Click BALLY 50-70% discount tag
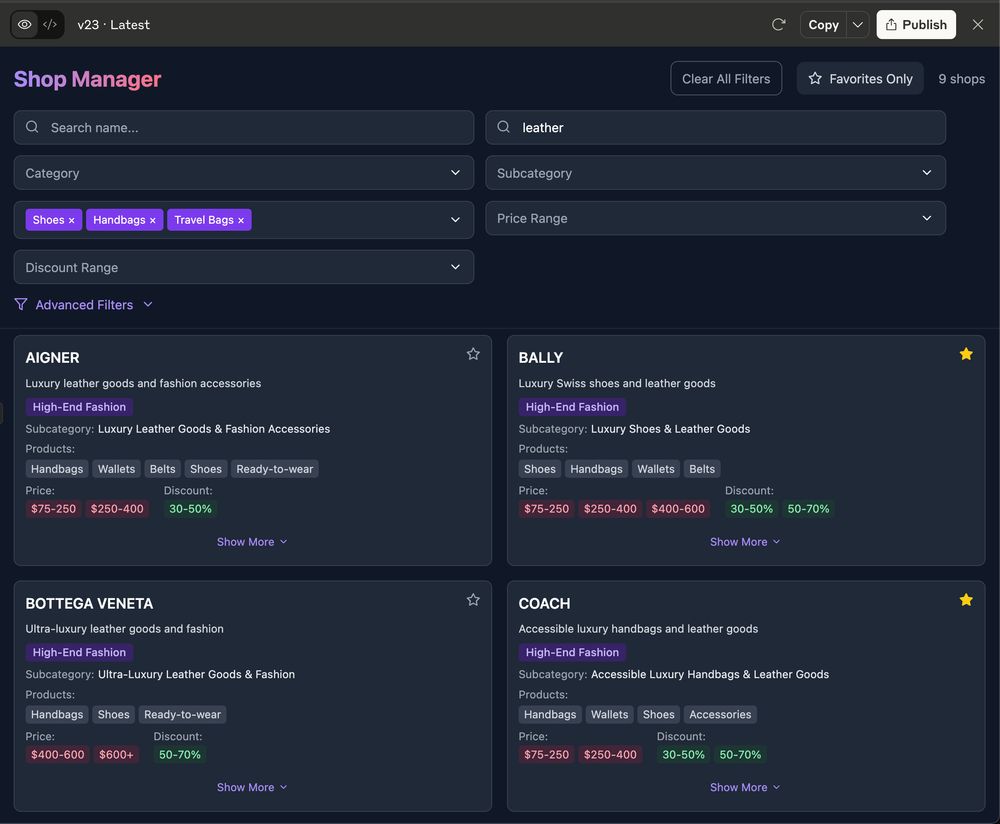1000x824 pixels. 808,509
